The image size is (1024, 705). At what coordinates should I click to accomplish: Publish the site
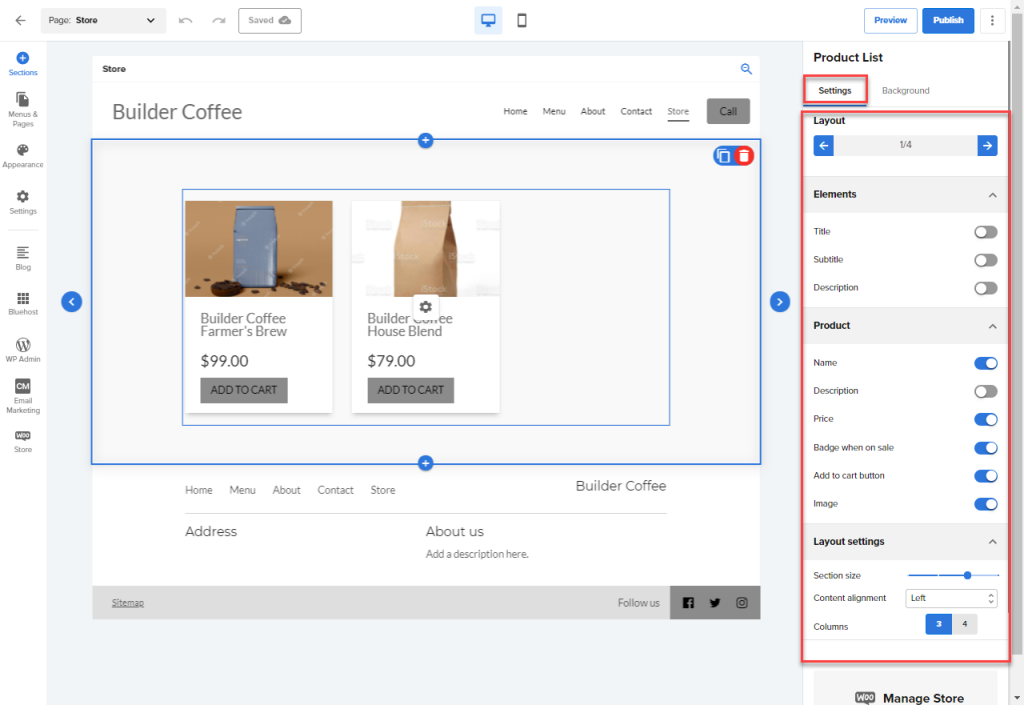pos(948,20)
